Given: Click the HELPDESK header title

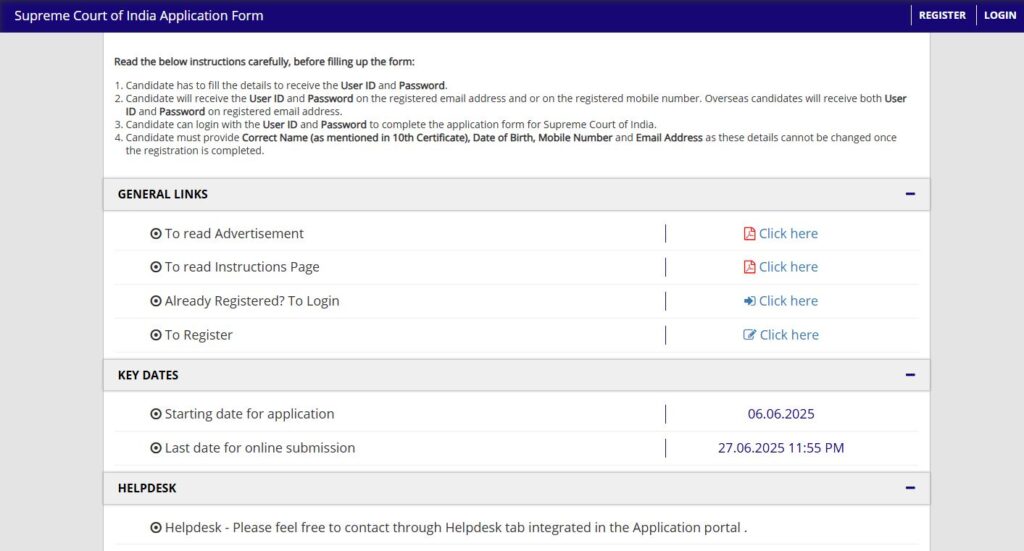Looking at the screenshot, I should [x=147, y=488].
